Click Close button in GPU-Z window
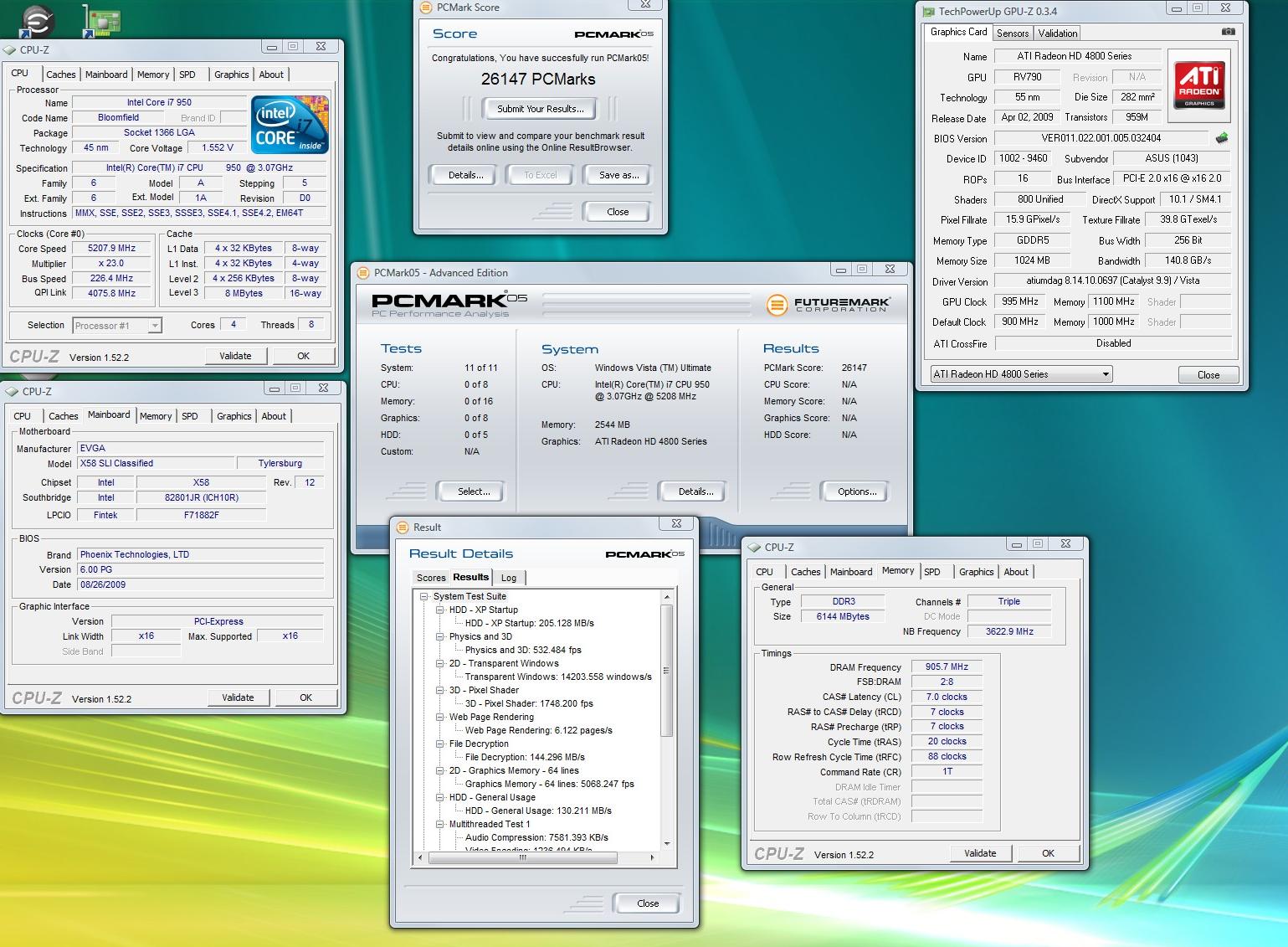 coord(1208,375)
